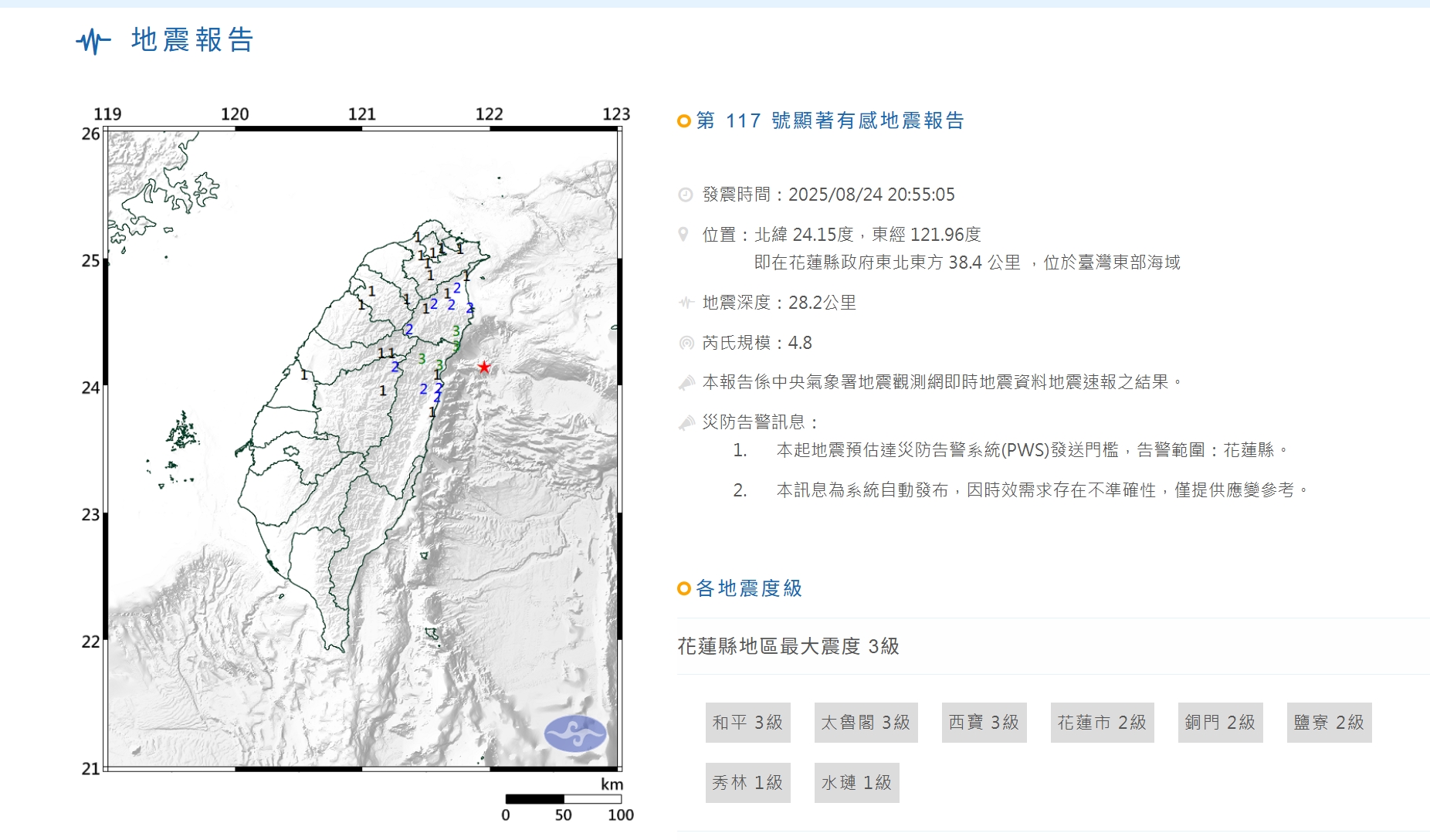Click the weather agency logo on the map
The width and height of the screenshot is (1430, 840).
[574, 733]
